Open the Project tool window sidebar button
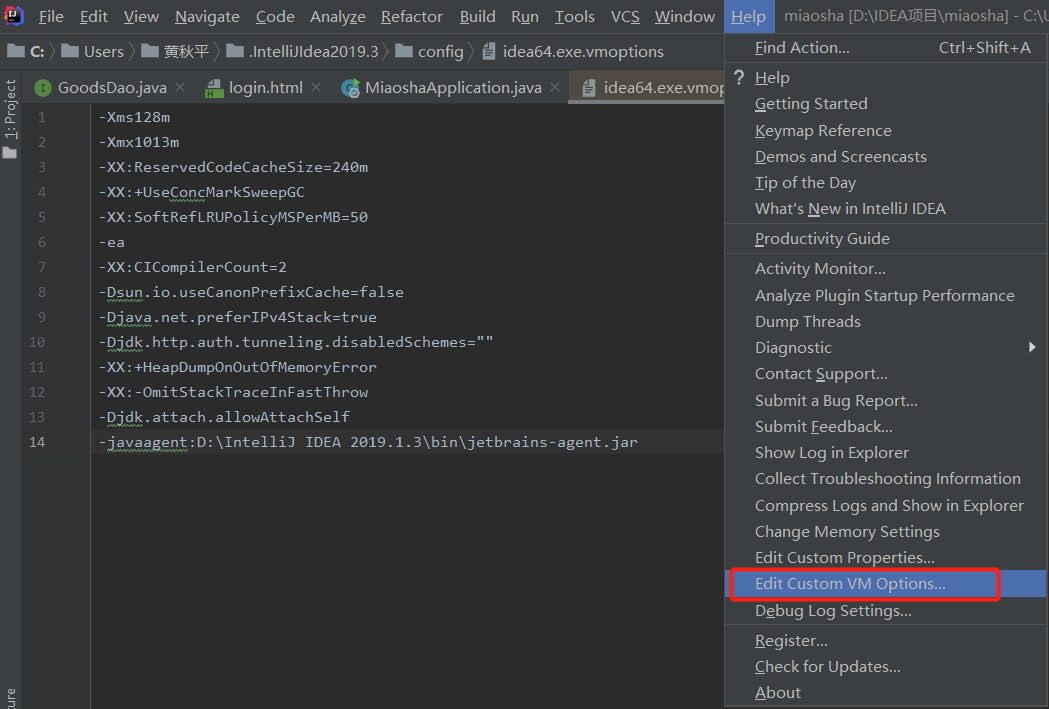The width and height of the screenshot is (1049, 709). click(10, 118)
